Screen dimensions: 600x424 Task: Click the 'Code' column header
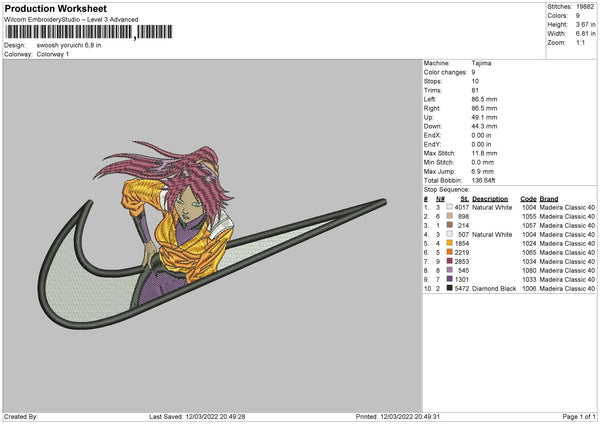pos(528,199)
